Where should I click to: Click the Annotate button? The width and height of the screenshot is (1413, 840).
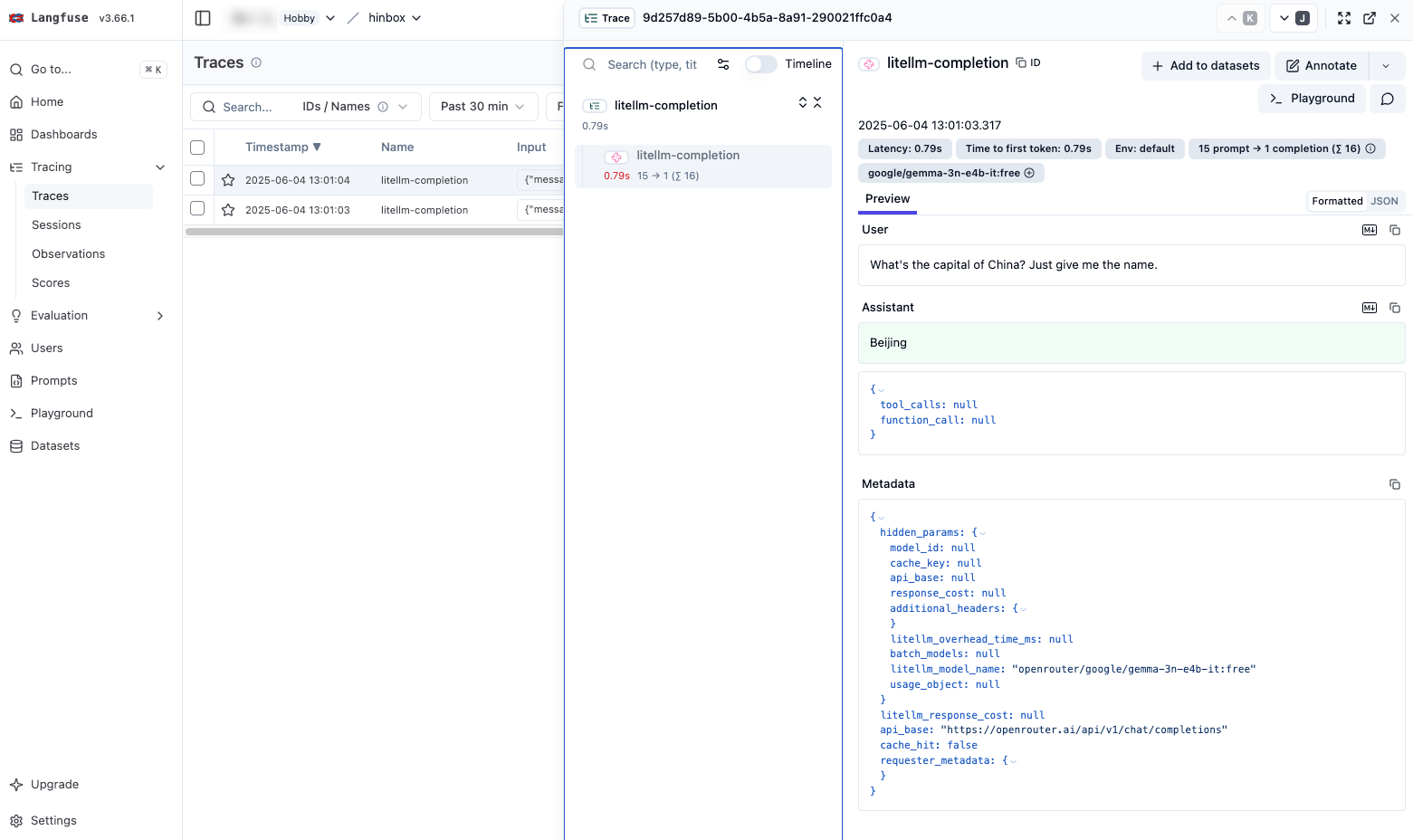(x=1321, y=65)
